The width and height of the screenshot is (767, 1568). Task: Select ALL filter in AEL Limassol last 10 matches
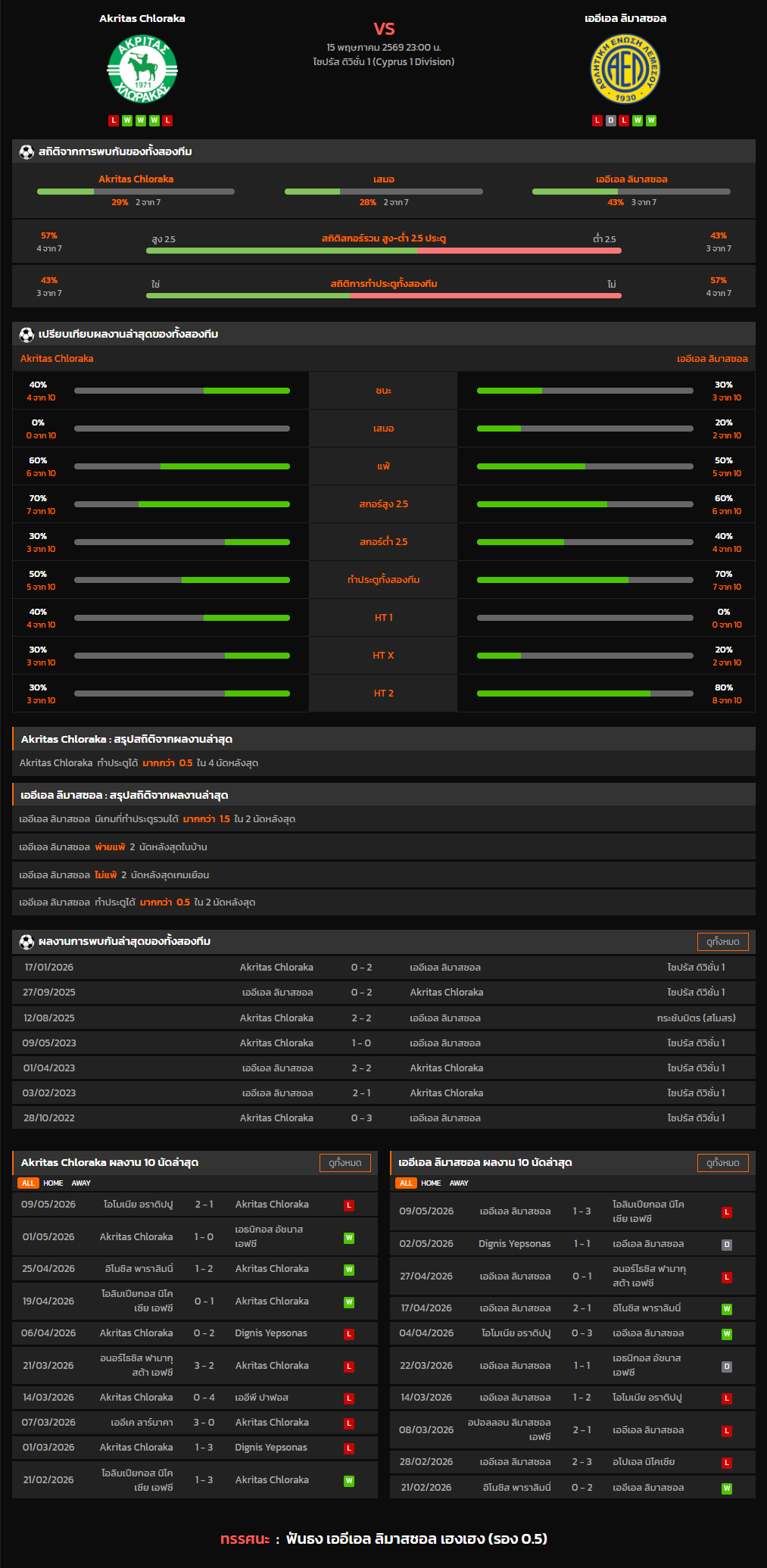pos(407,1183)
